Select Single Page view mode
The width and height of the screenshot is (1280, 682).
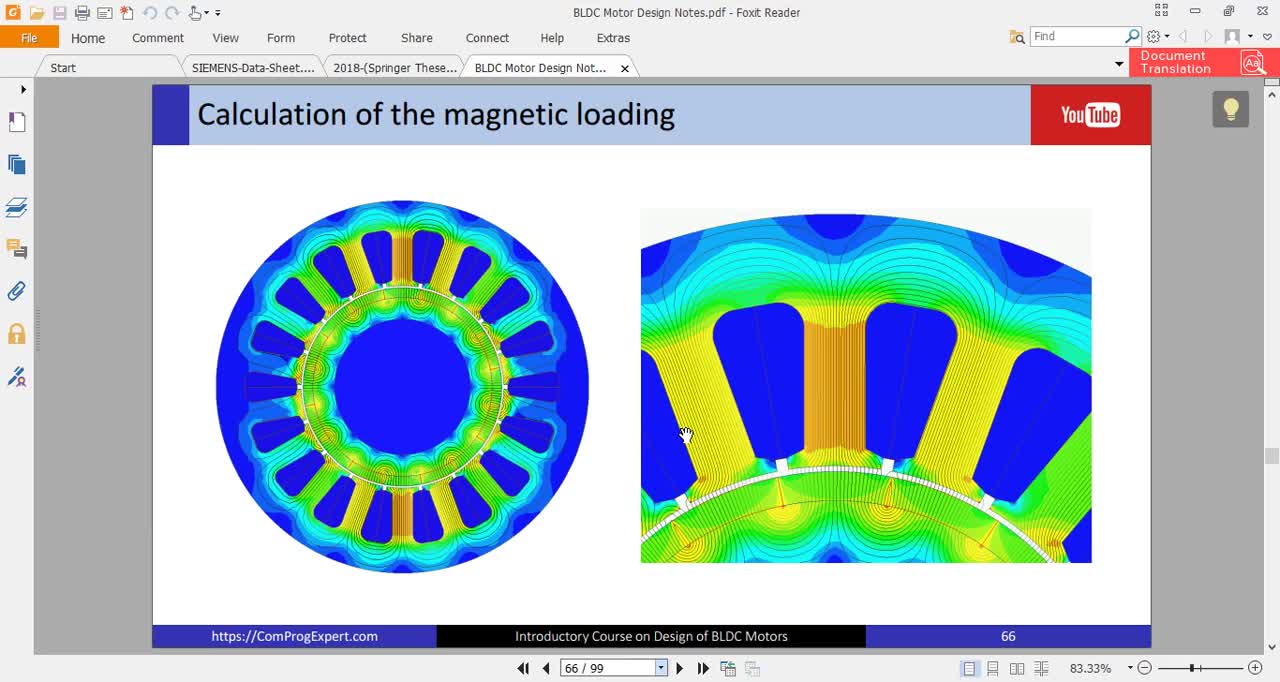969,668
